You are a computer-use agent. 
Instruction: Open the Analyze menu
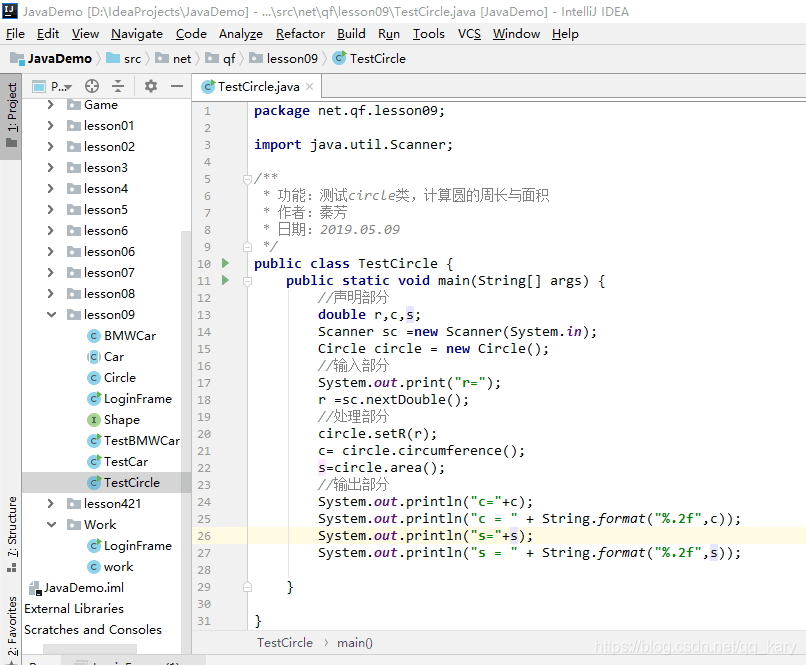(241, 34)
